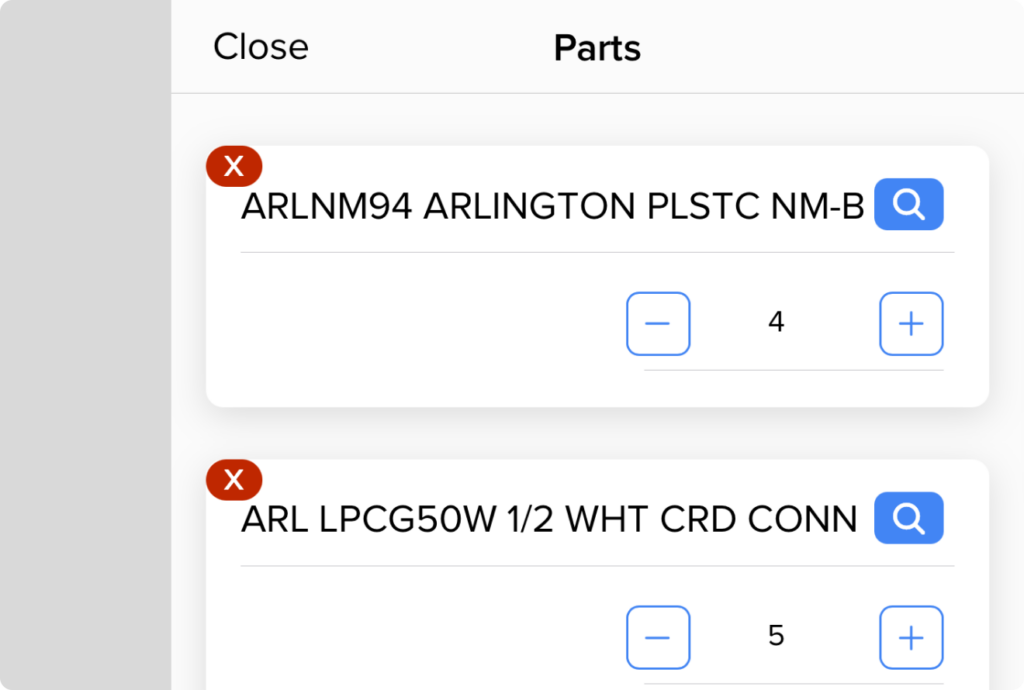Edit the ARLNM94 ARLINGTON PLSTC NM-B name field
Viewport: 1024px width, 690px height.
(552, 207)
